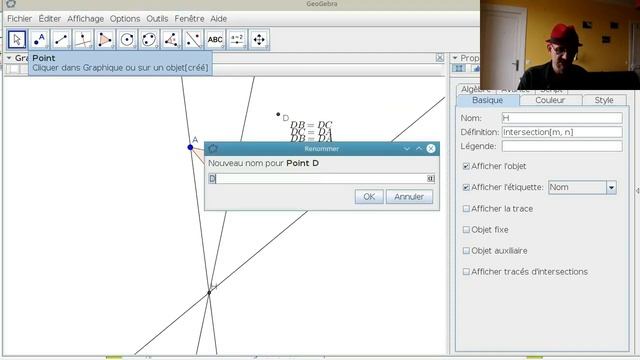This screenshot has width=640, height=360.
Task: Click the objects properties icon in Propriétés toolbar
Action: pos(459,69)
